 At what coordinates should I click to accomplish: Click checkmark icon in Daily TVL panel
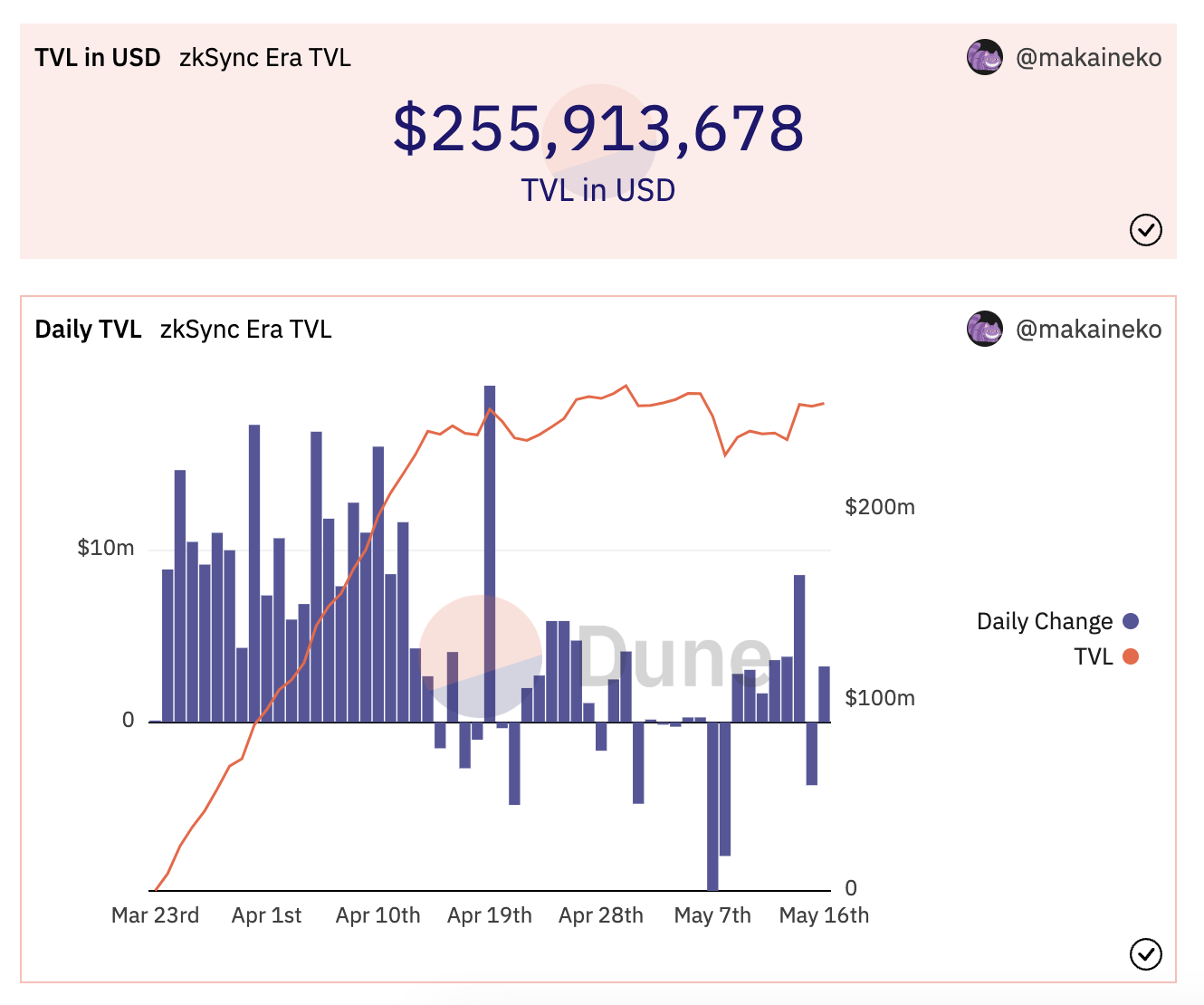pos(1146,953)
